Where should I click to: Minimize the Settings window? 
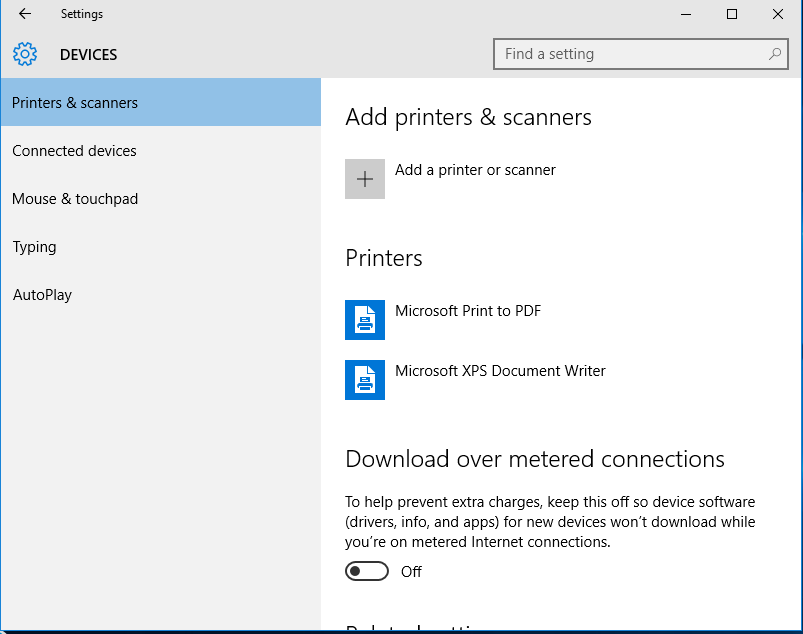coord(686,14)
